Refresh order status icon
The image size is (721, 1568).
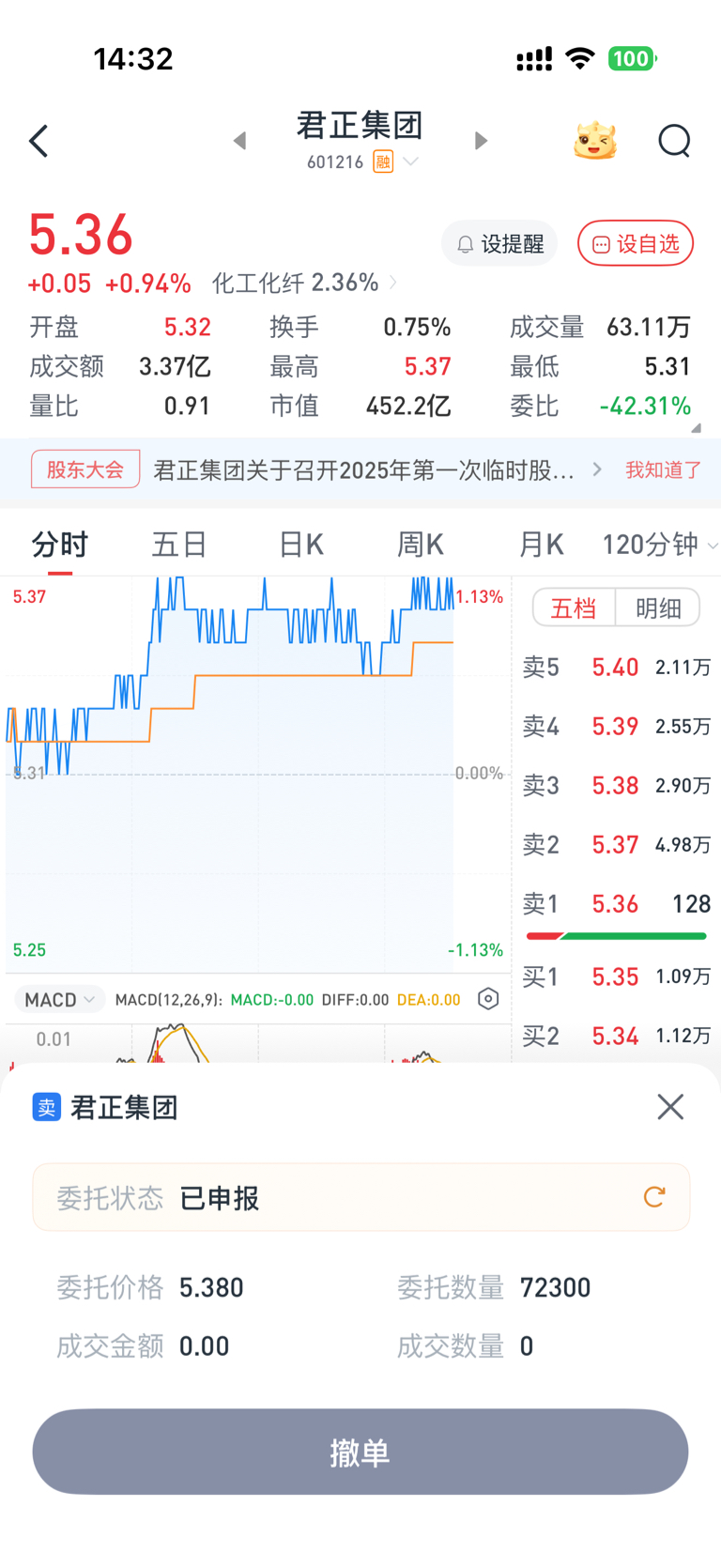click(654, 1197)
